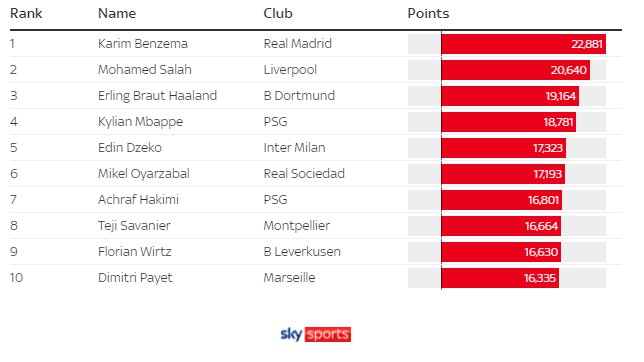This screenshot has width=644, height=362.
Task: Click the Sky Sports logo
Action: point(315,334)
